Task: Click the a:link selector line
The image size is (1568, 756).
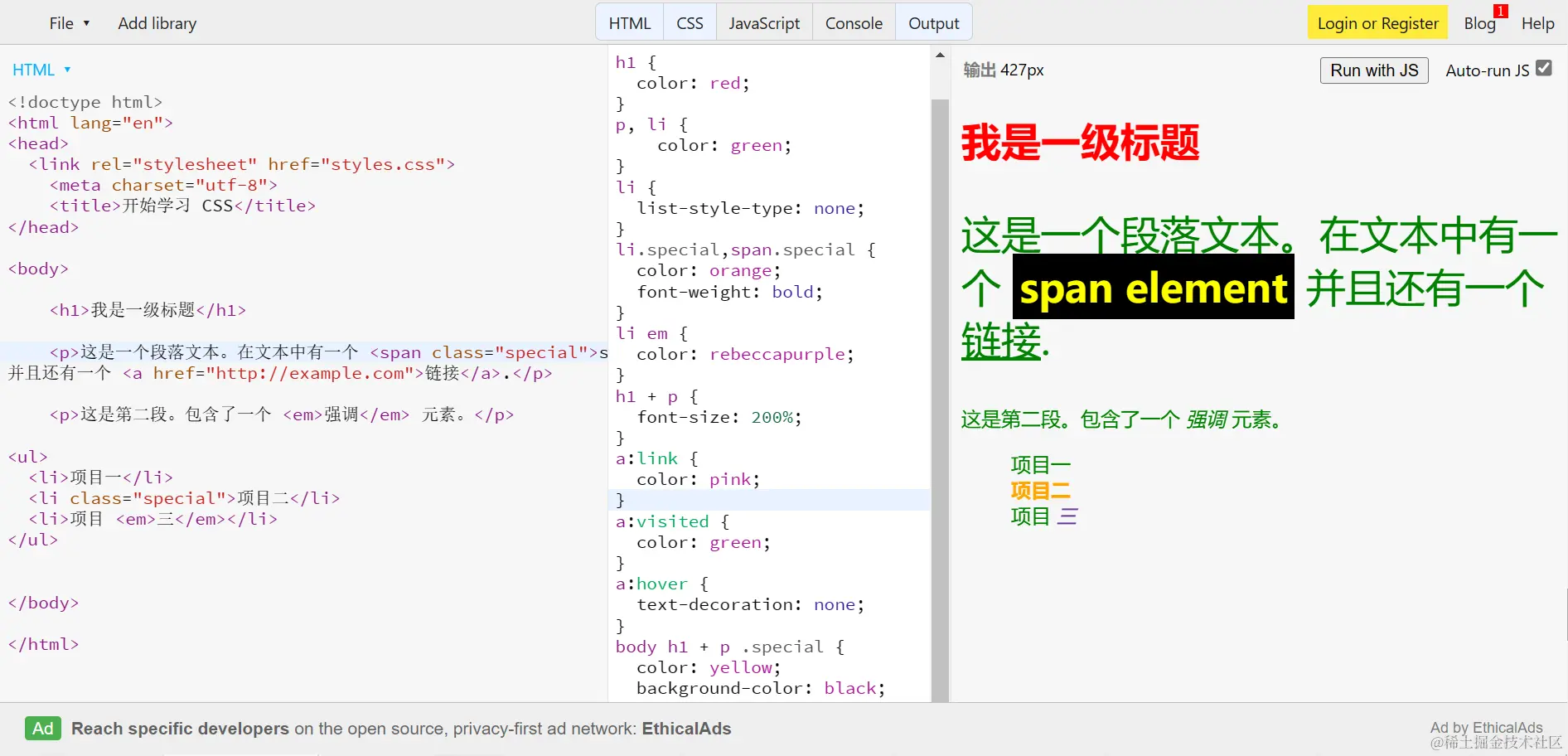Action: click(657, 458)
